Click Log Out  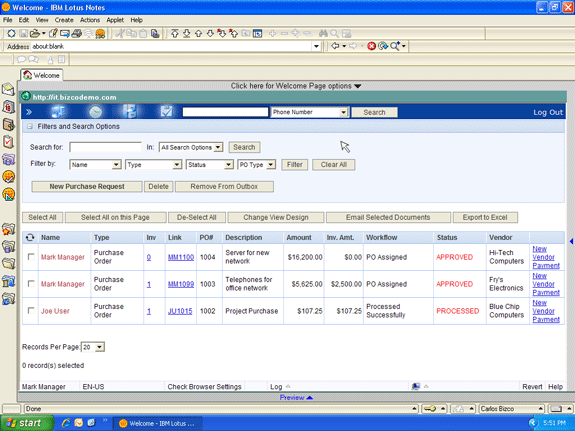[548, 112]
